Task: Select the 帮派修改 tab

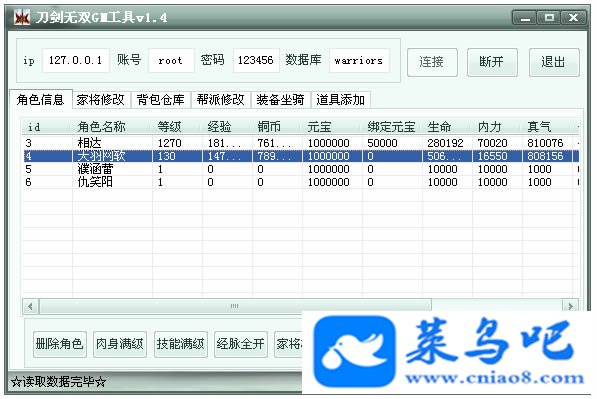Action: coord(220,100)
